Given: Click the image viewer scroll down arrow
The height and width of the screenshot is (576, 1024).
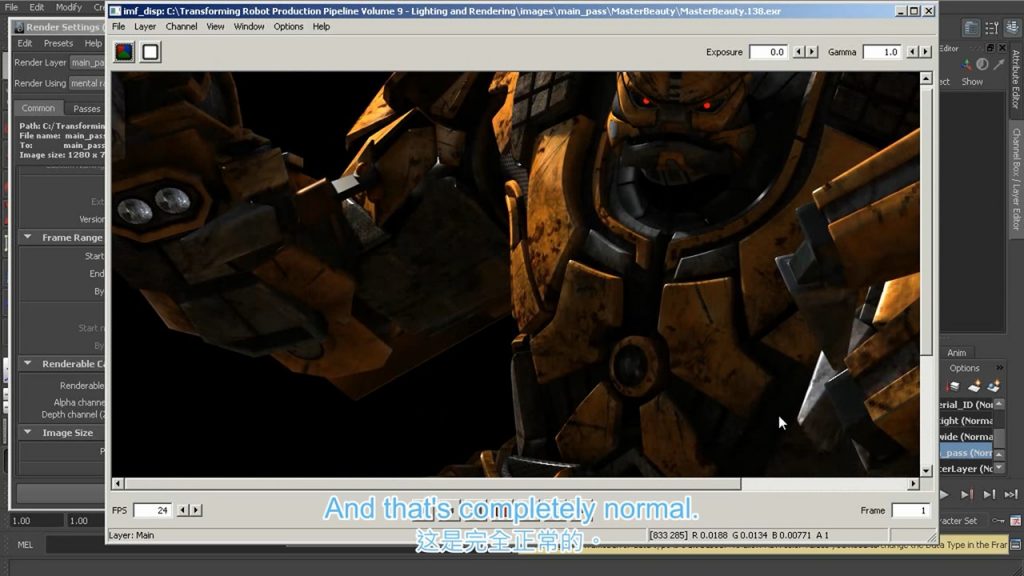Looking at the screenshot, I should (x=926, y=470).
